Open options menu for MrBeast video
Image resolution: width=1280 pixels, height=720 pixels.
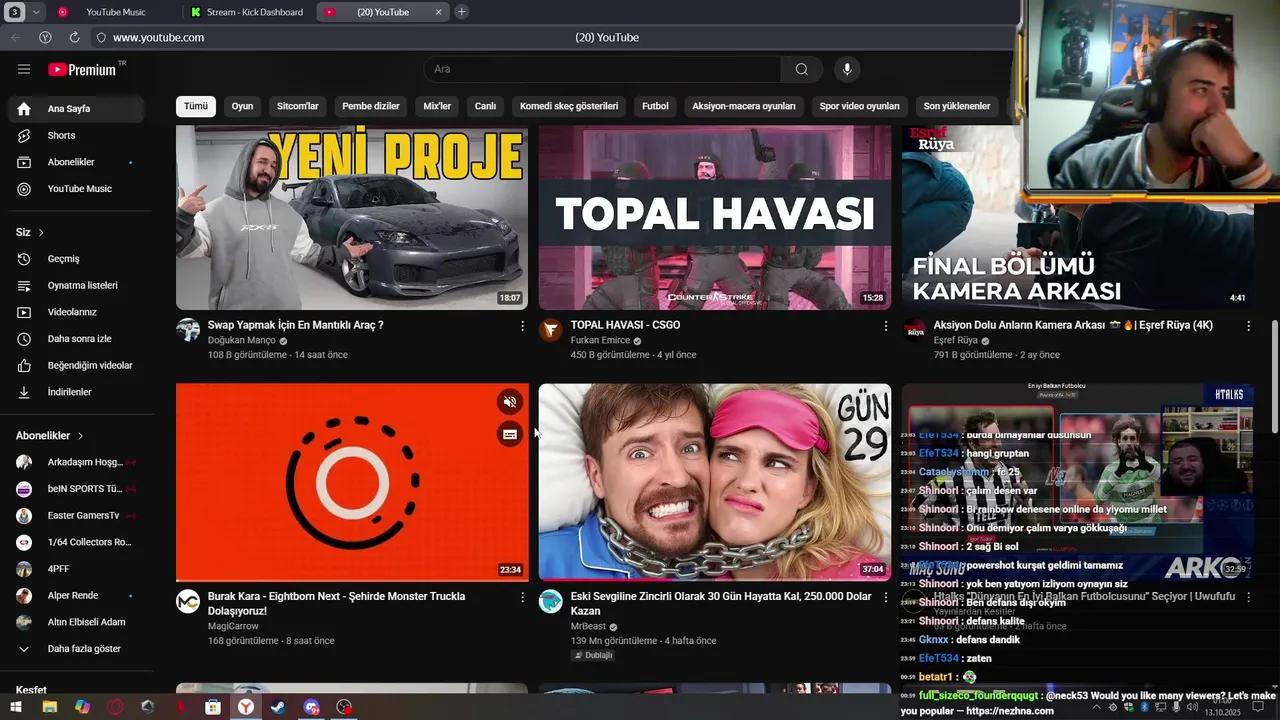click(885, 597)
